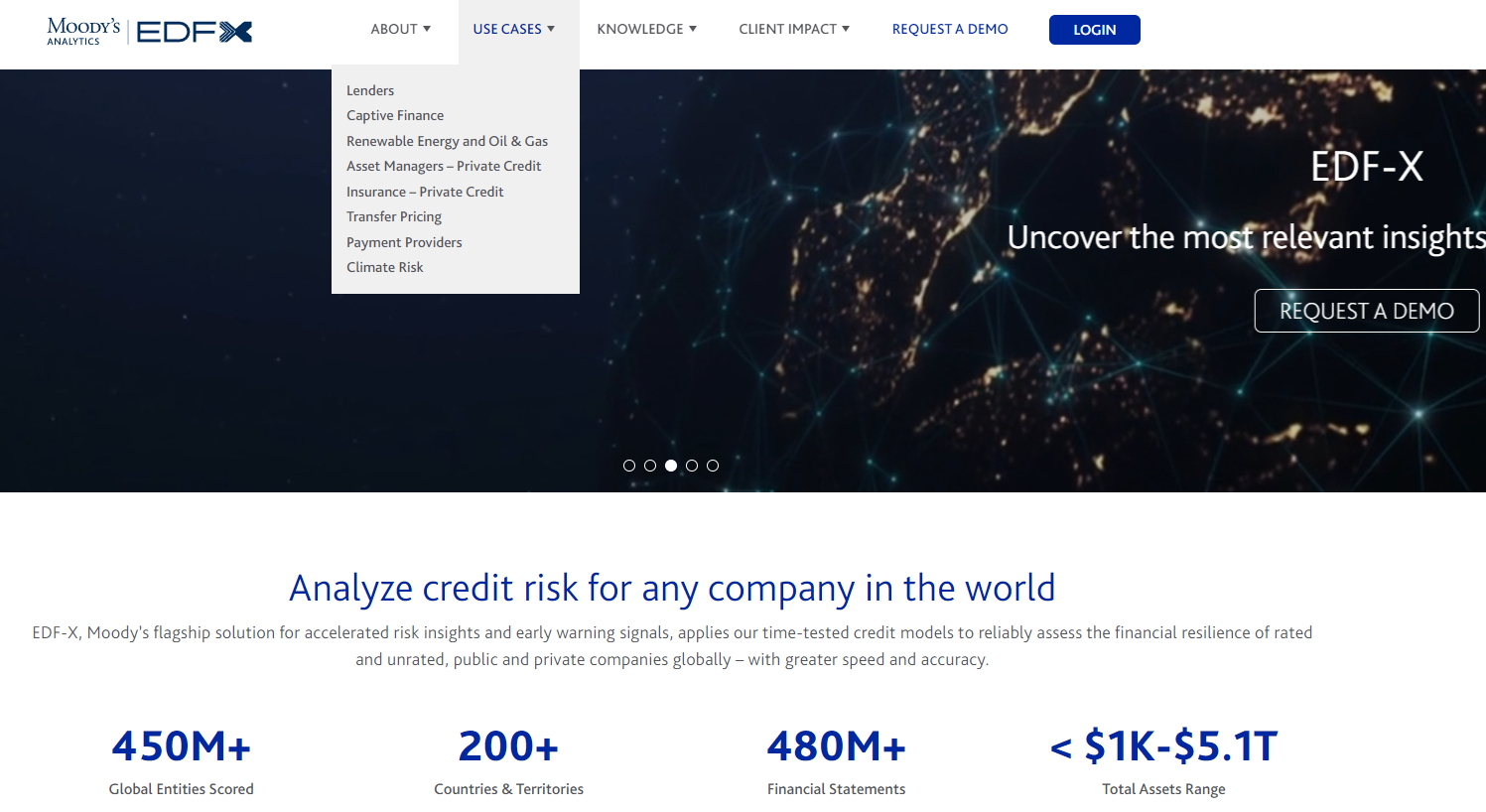The width and height of the screenshot is (1486, 812).
Task: Click the active third carousel dot
Action: pos(671,466)
